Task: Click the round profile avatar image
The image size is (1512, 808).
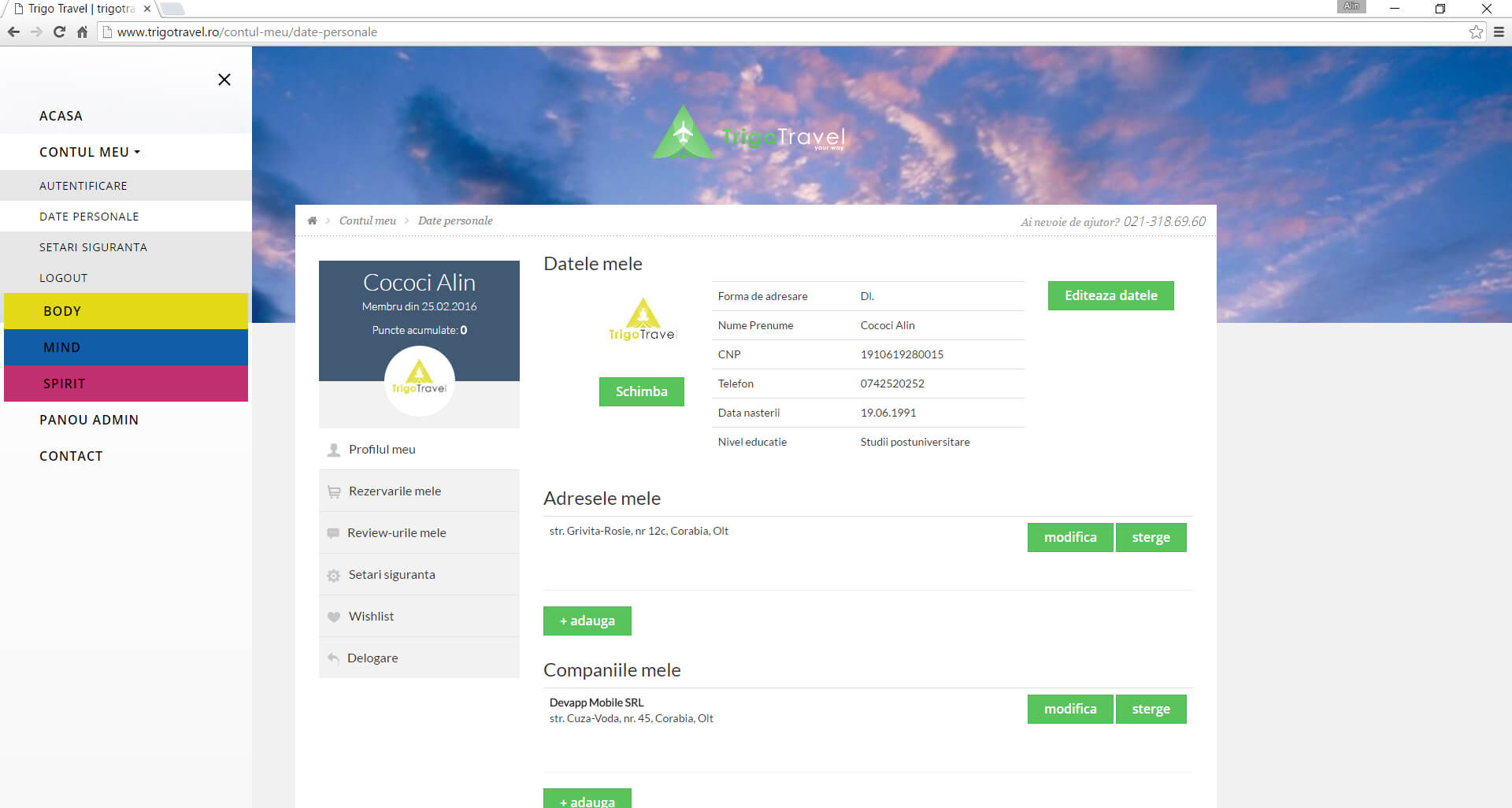Action: tap(419, 381)
